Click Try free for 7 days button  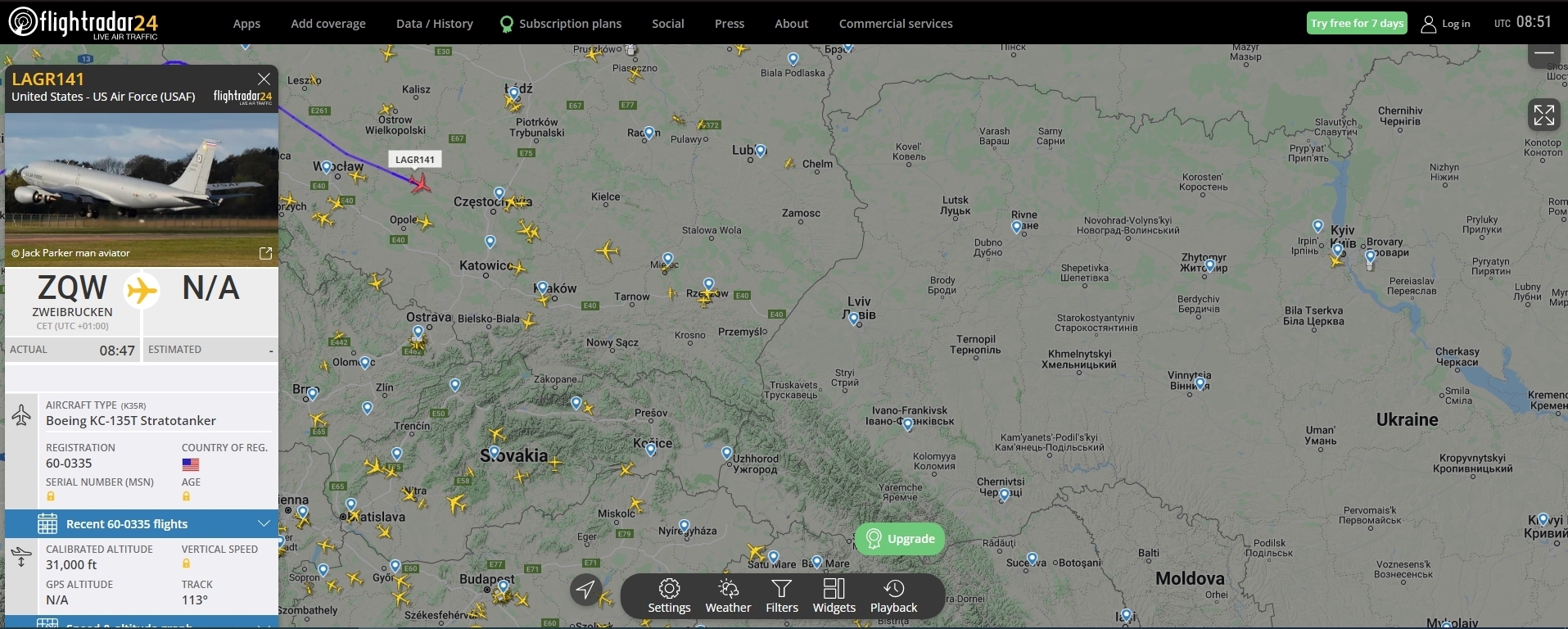[1357, 23]
